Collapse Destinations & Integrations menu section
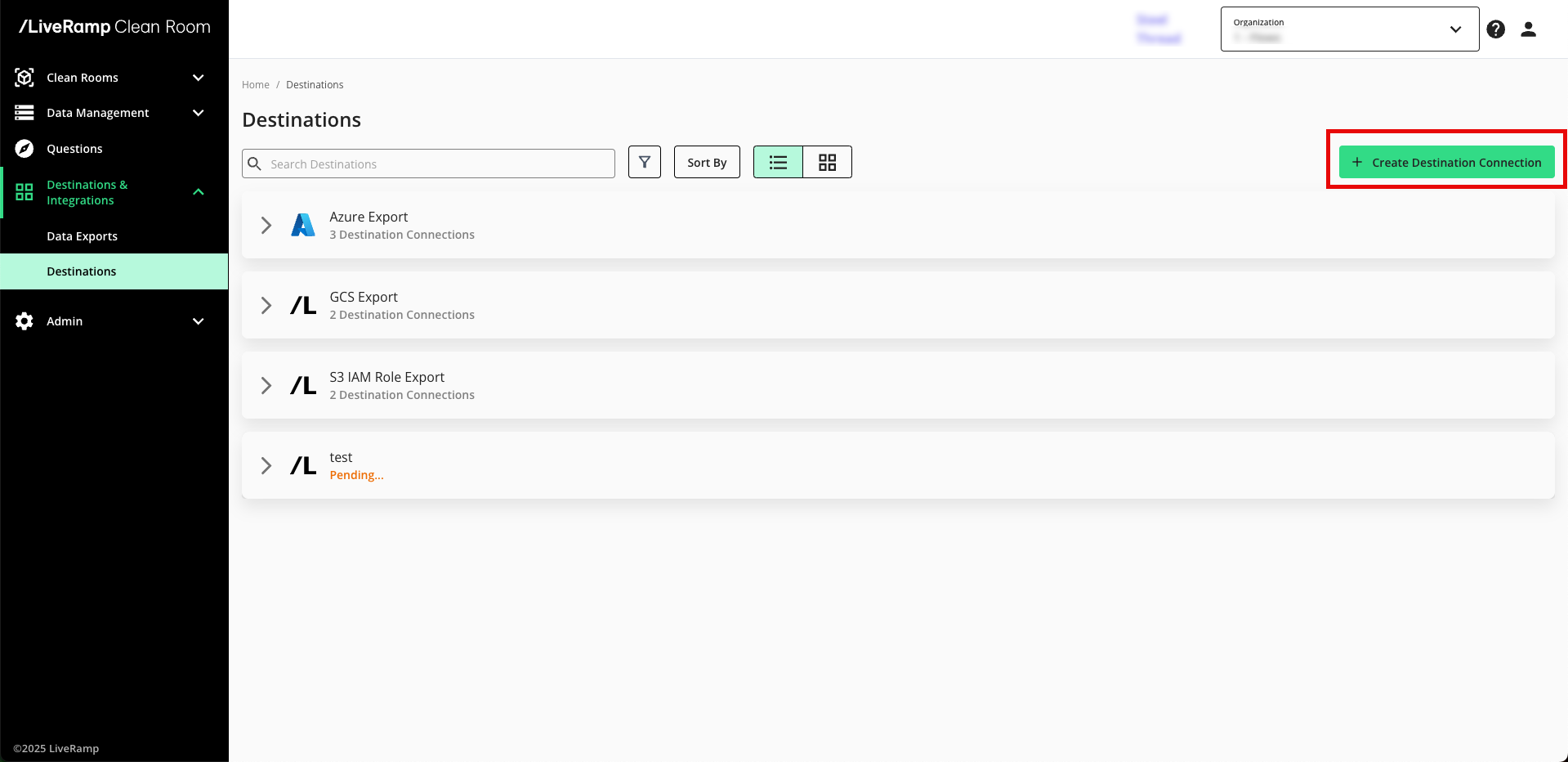1568x762 pixels. (198, 192)
